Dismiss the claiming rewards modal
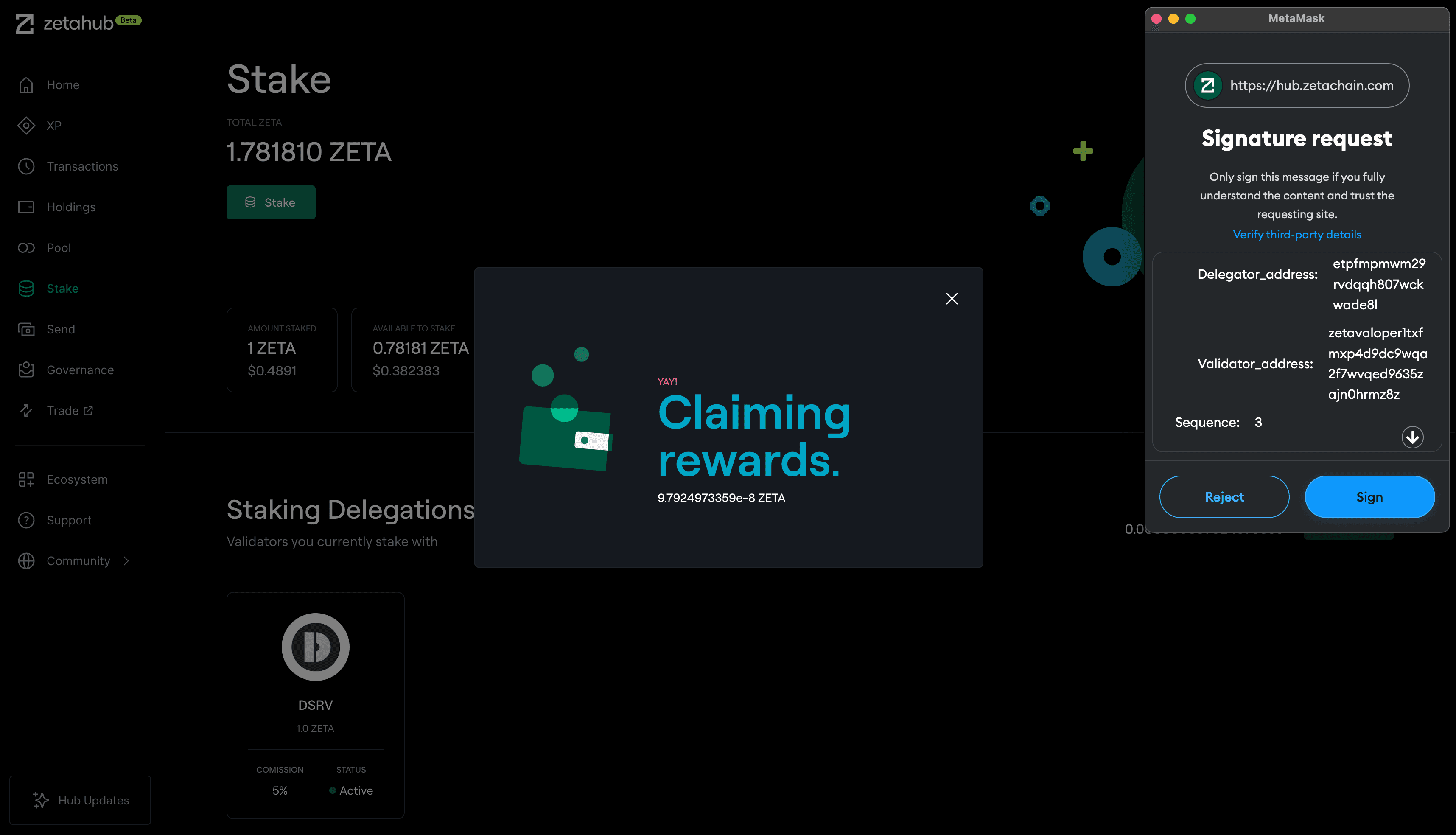The height and width of the screenshot is (835, 1456). 951,298
